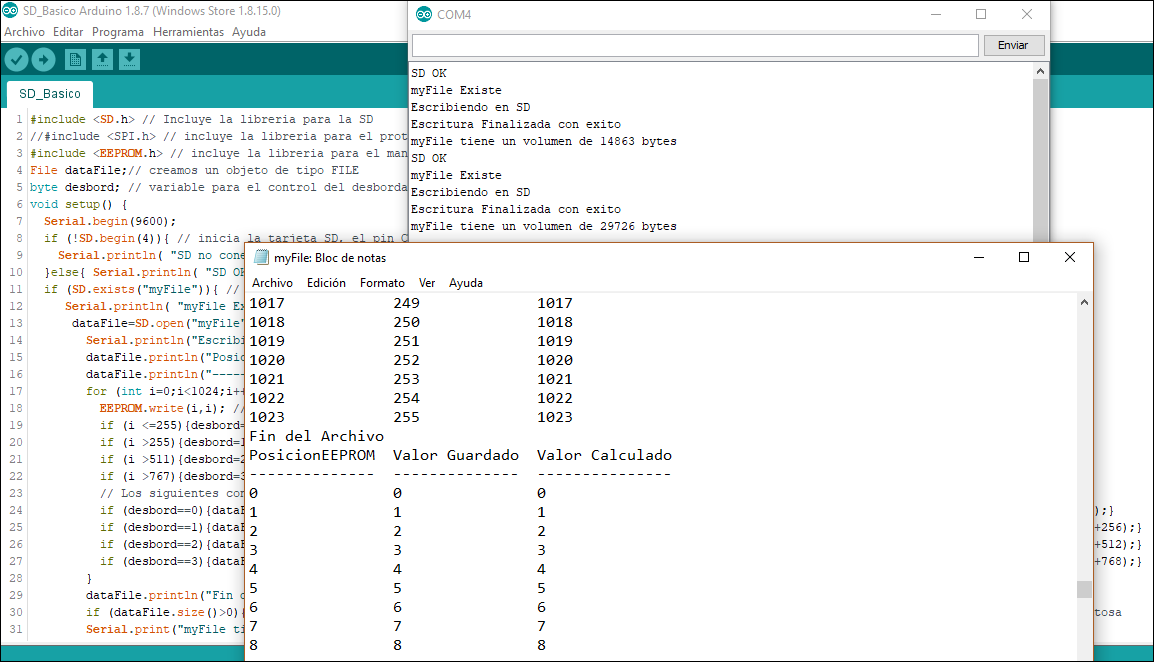This screenshot has height=662, width=1154.
Task: Click 'void setup() {' code line
Action: point(78,204)
